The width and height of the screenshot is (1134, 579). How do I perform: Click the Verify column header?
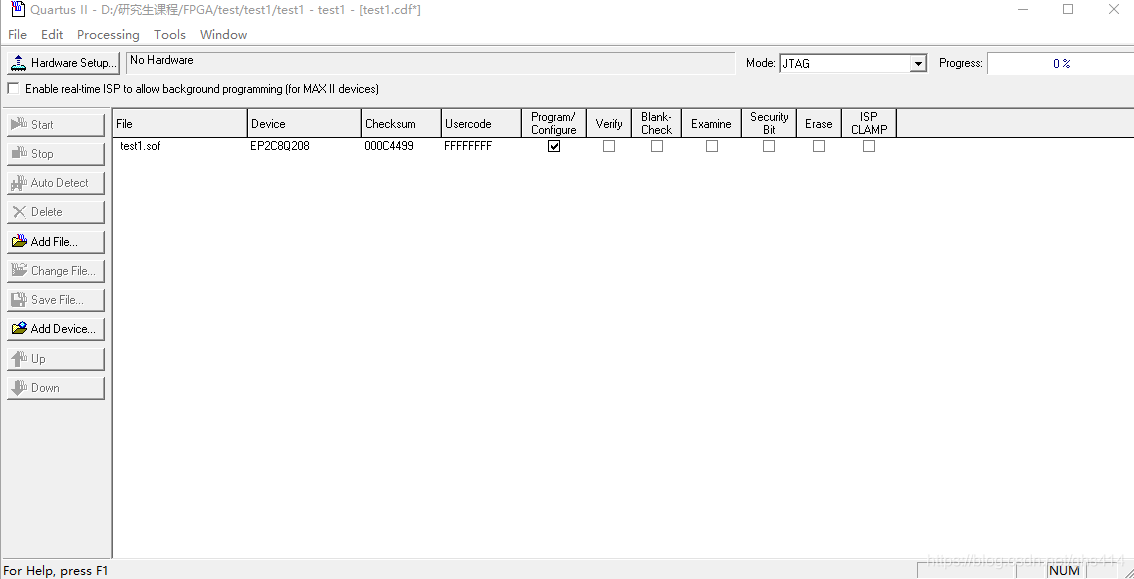pyautogui.click(x=609, y=124)
